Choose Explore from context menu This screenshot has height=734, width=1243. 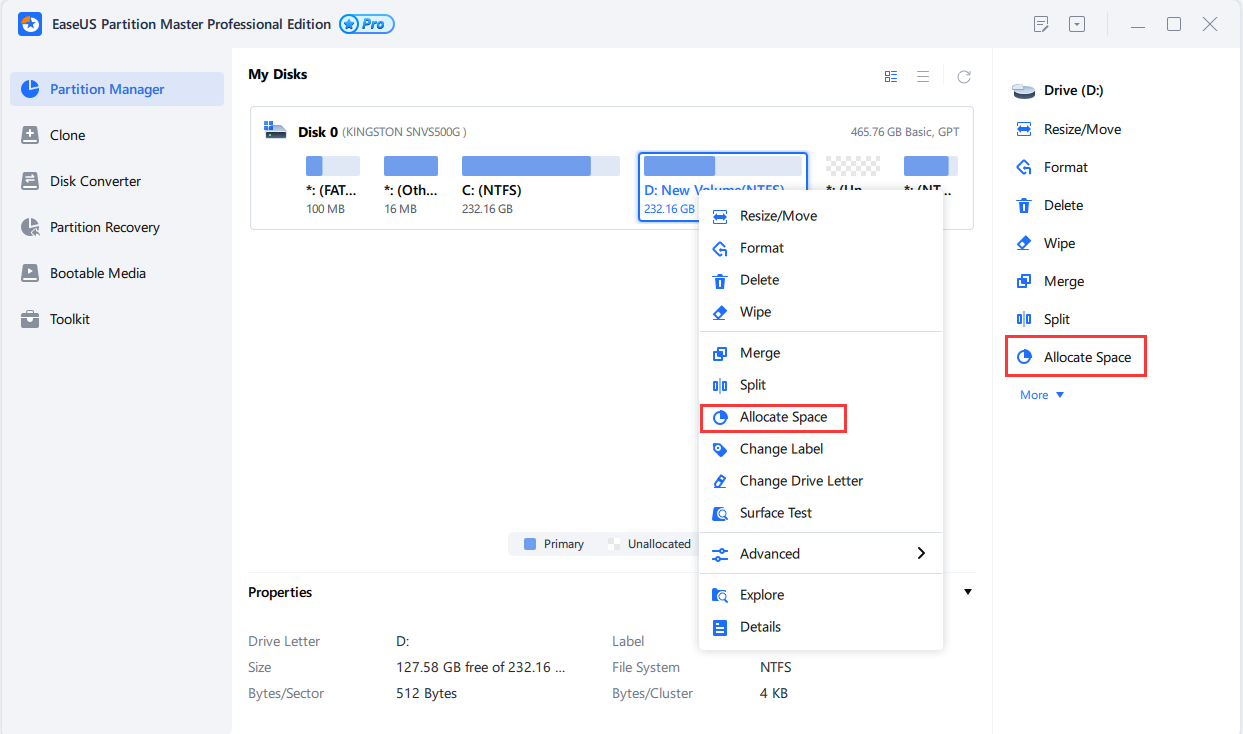821,595
